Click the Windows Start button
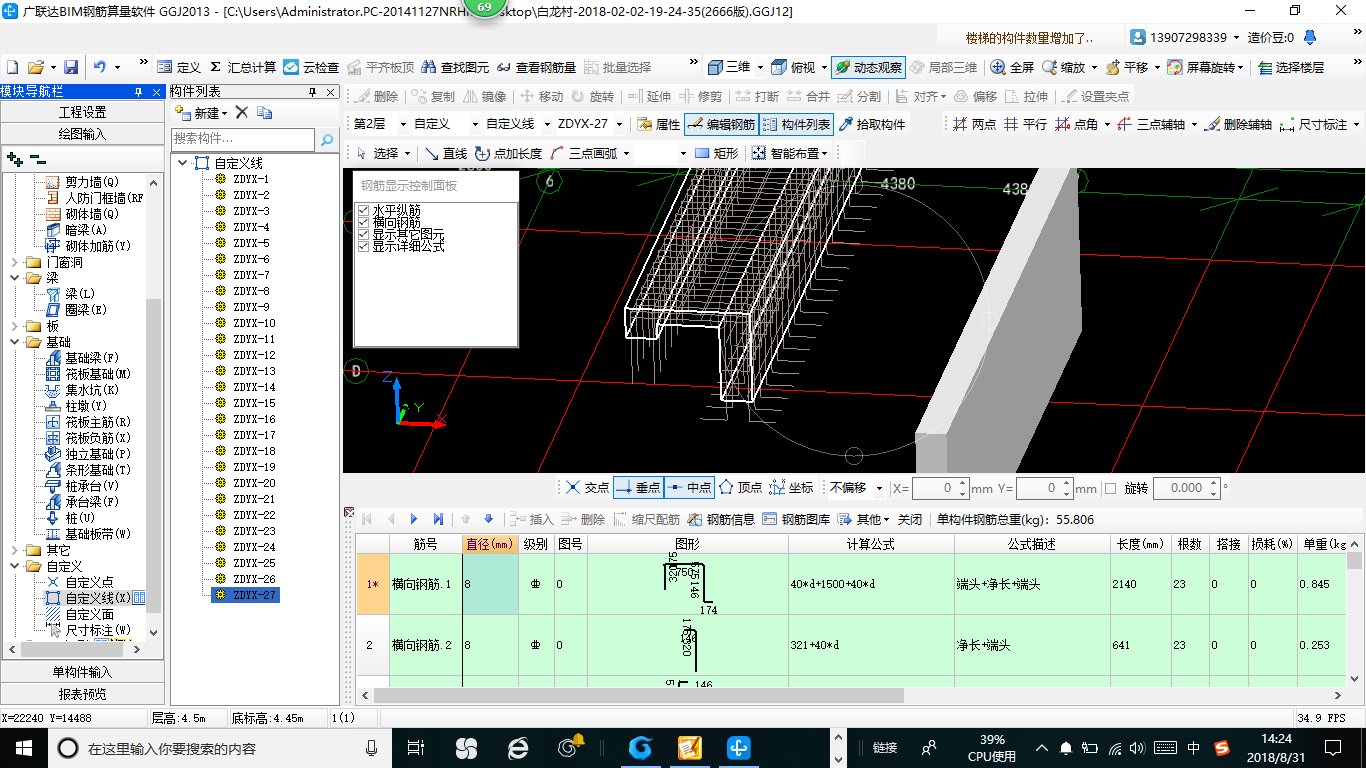Screen dimensions: 1366x768 pos(22,747)
